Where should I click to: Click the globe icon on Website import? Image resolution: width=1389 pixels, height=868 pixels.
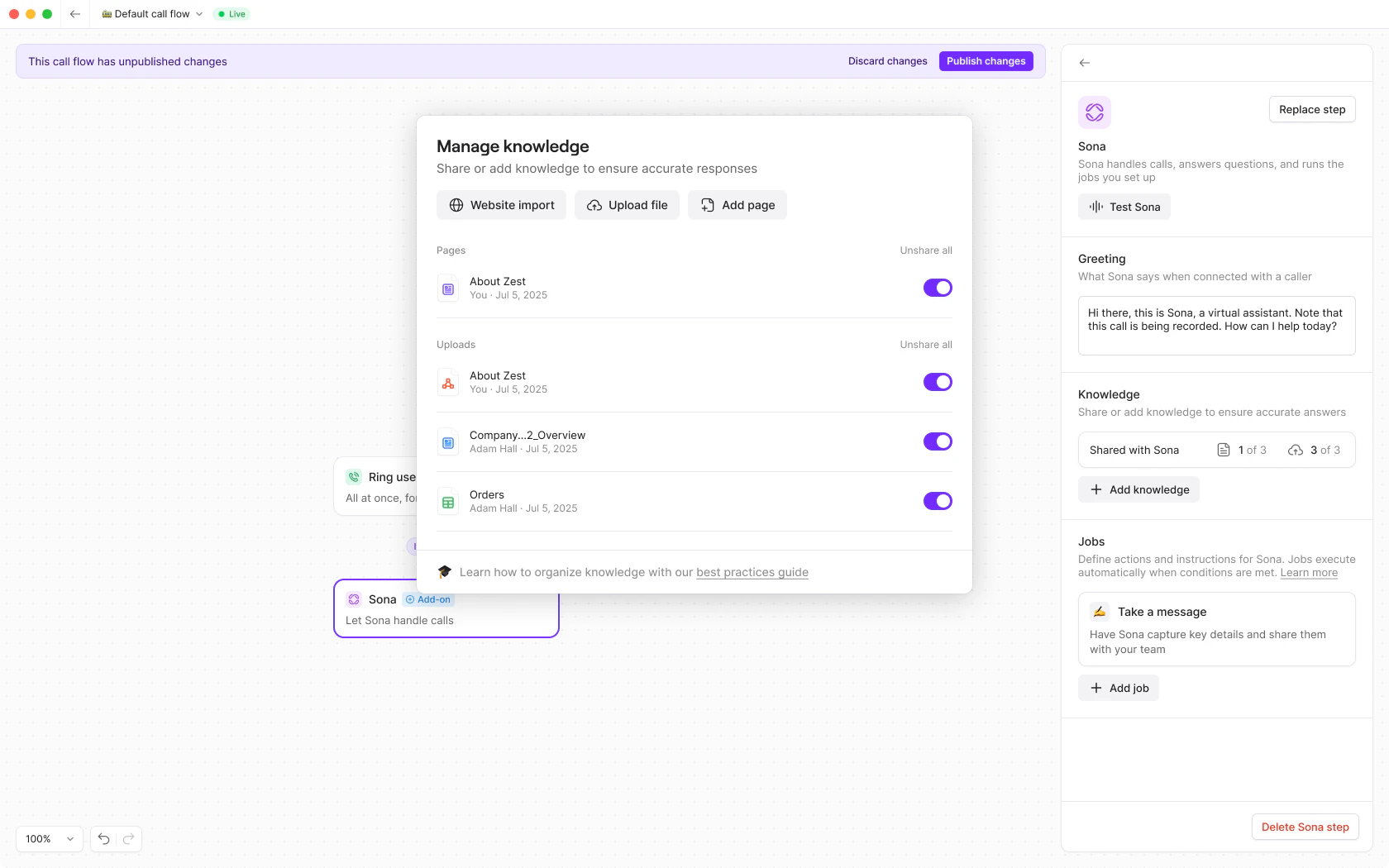pos(456,204)
